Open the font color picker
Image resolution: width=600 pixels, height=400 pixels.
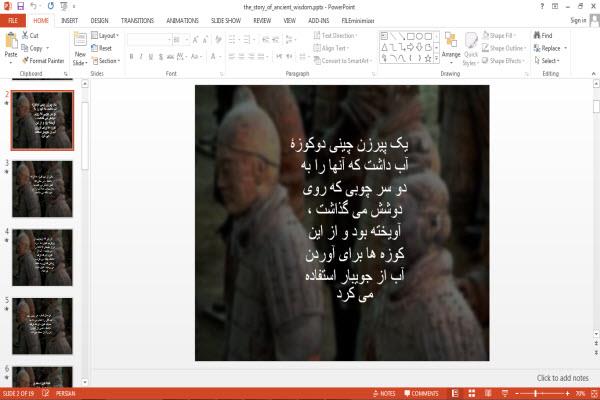pyautogui.click(x=214, y=57)
